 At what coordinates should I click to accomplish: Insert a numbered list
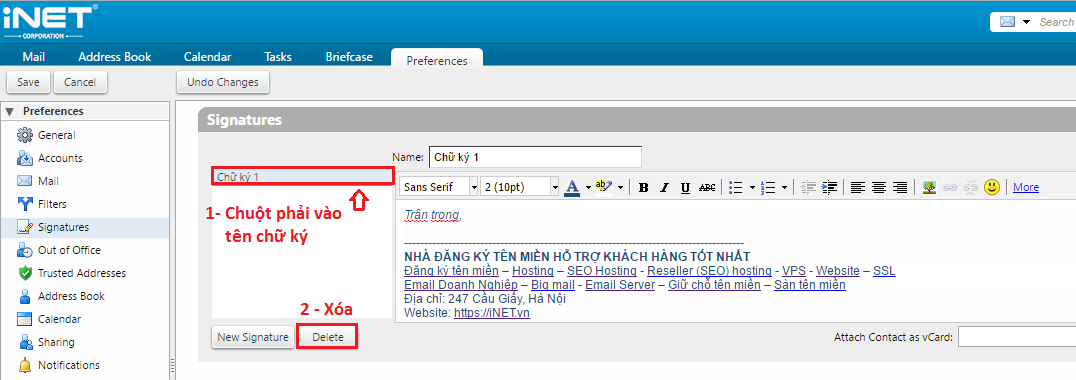click(769, 187)
